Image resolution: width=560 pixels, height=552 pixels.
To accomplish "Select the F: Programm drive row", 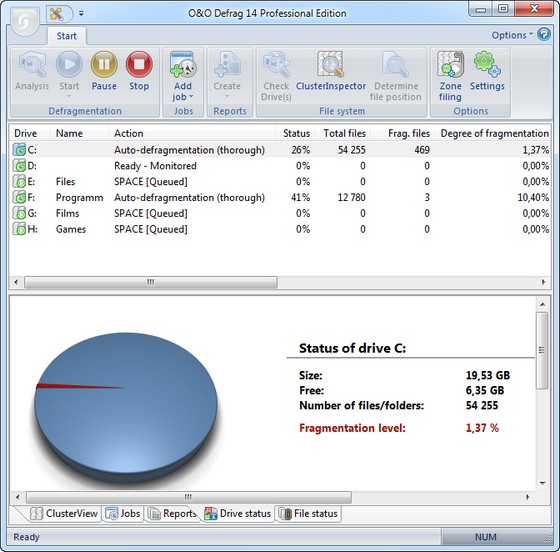I will [280, 197].
